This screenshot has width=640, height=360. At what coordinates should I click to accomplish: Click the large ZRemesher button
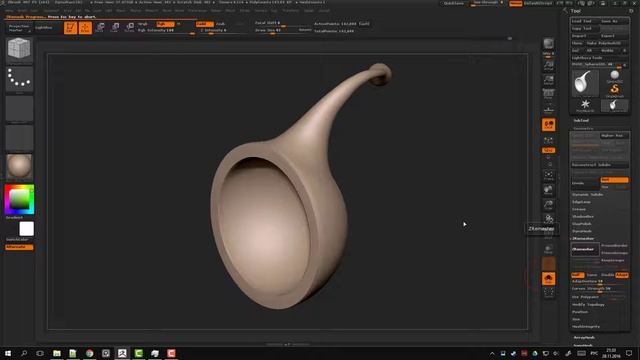coord(585,249)
